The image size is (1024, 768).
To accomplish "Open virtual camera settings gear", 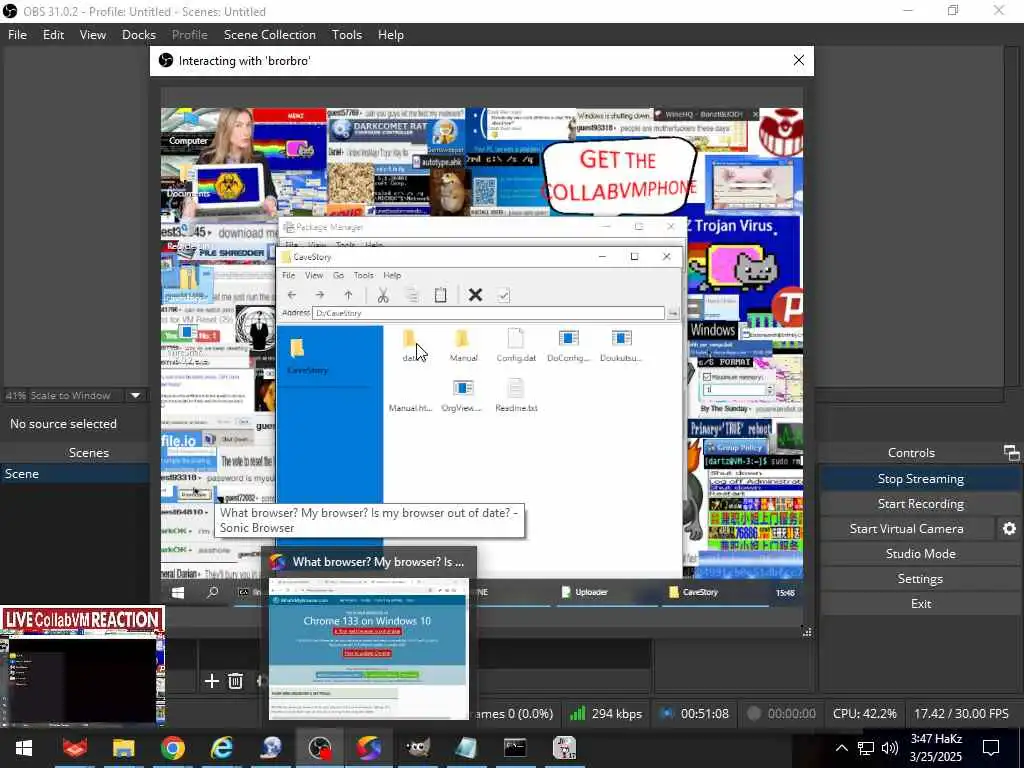I will 1009,528.
